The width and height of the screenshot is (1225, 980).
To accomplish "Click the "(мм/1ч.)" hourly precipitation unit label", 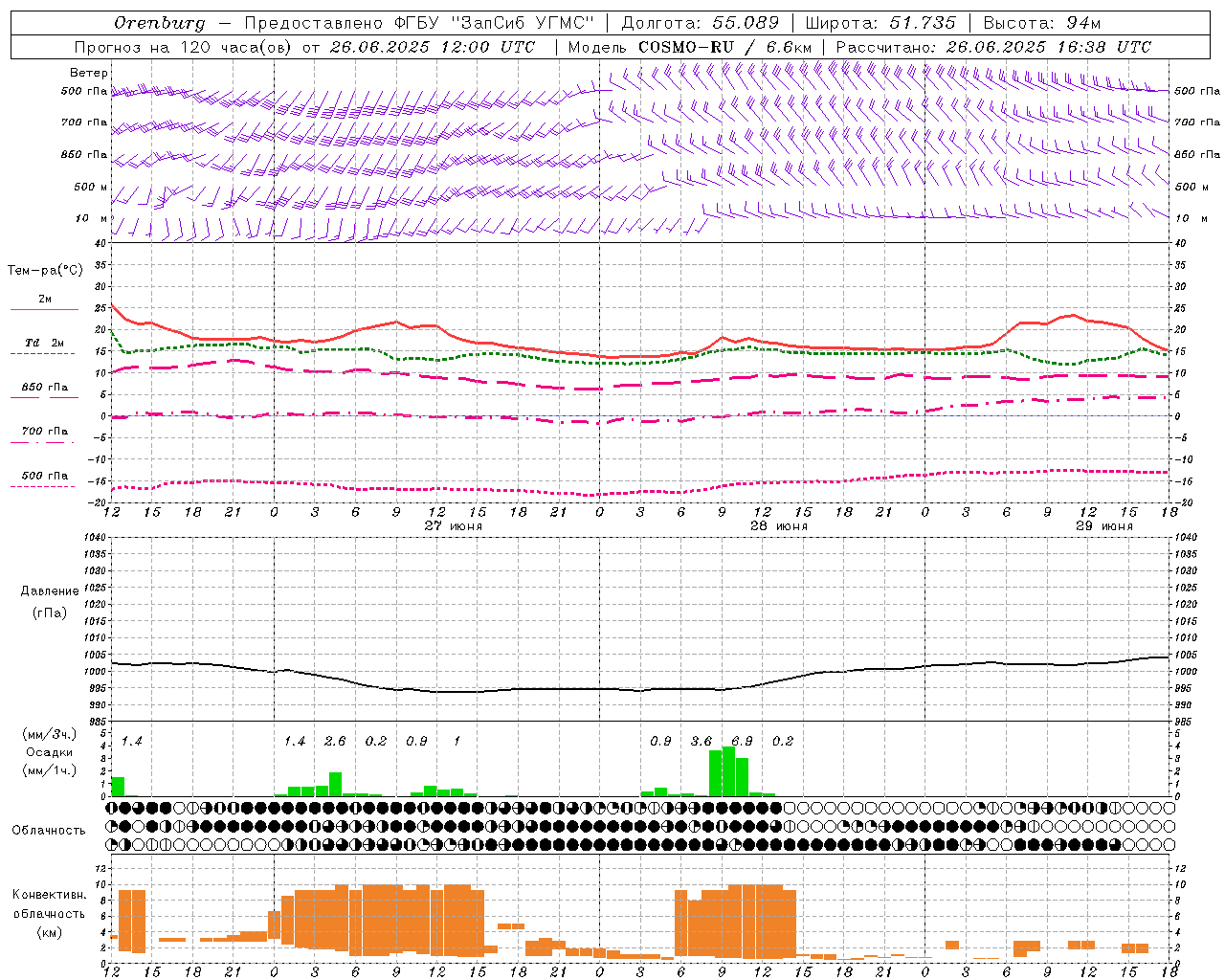I will [x=50, y=770].
